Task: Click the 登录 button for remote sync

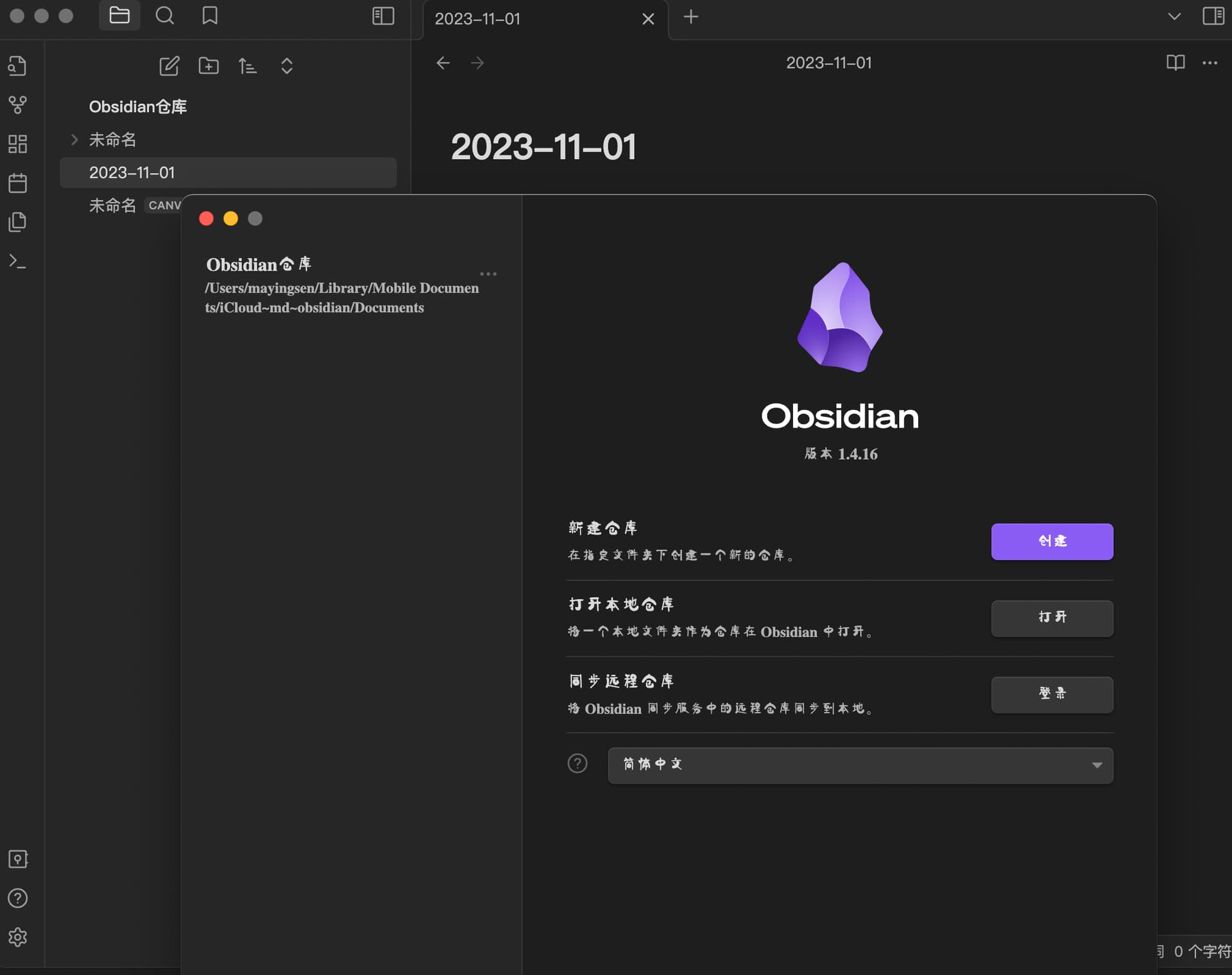Action: coord(1052,695)
